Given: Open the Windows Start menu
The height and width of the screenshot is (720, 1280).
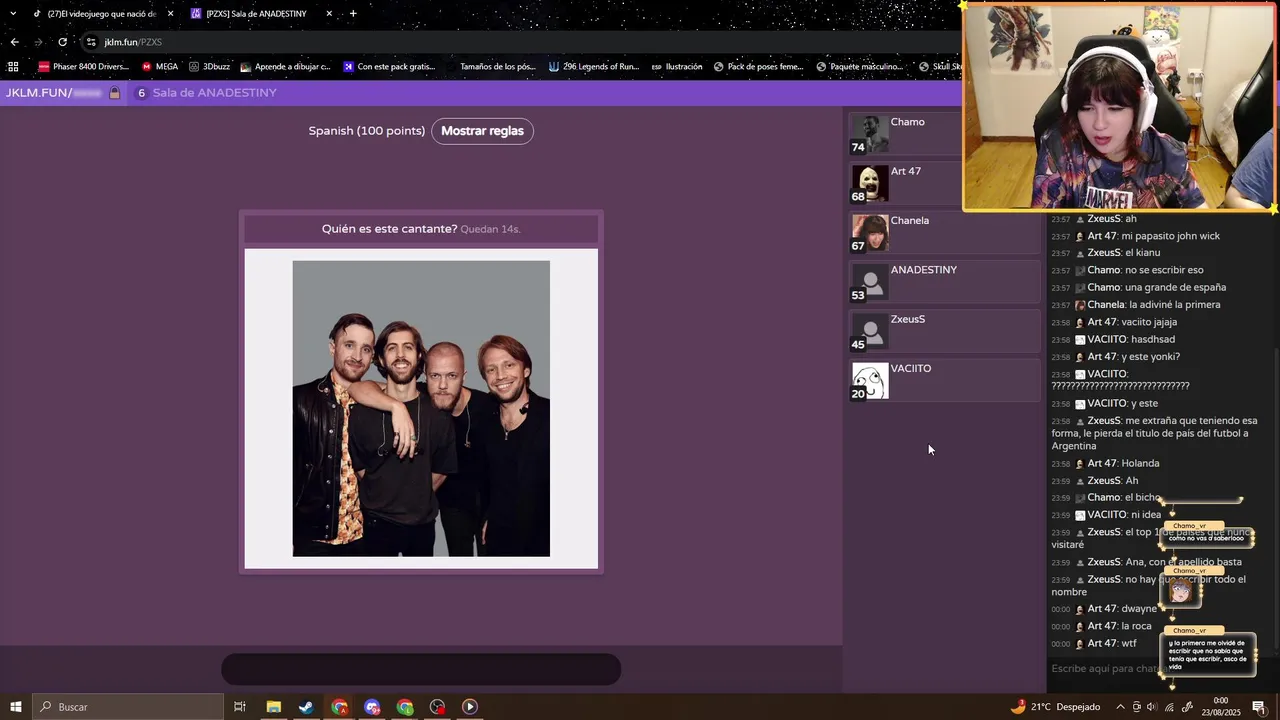Looking at the screenshot, I should click(x=15, y=707).
